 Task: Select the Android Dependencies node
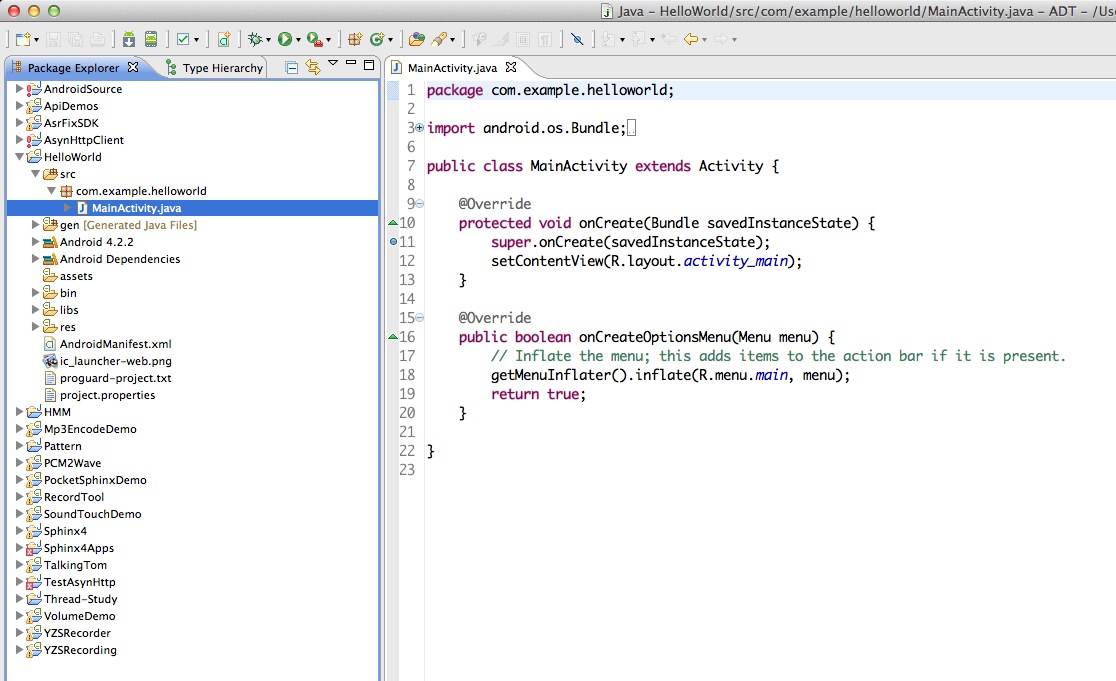pyautogui.click(x=120, y=259)
